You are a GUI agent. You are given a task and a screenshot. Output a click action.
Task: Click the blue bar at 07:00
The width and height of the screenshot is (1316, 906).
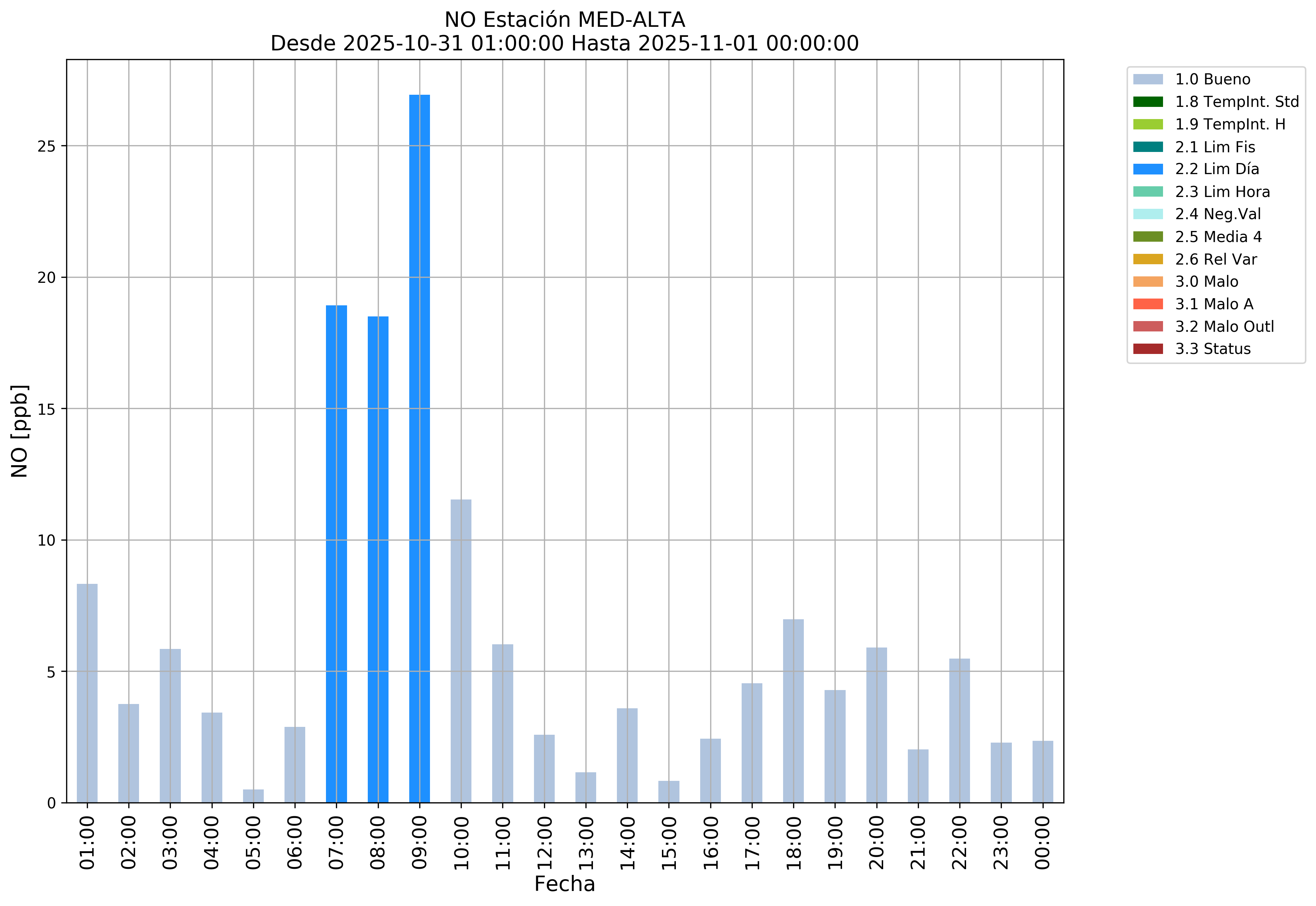[337, 553]
